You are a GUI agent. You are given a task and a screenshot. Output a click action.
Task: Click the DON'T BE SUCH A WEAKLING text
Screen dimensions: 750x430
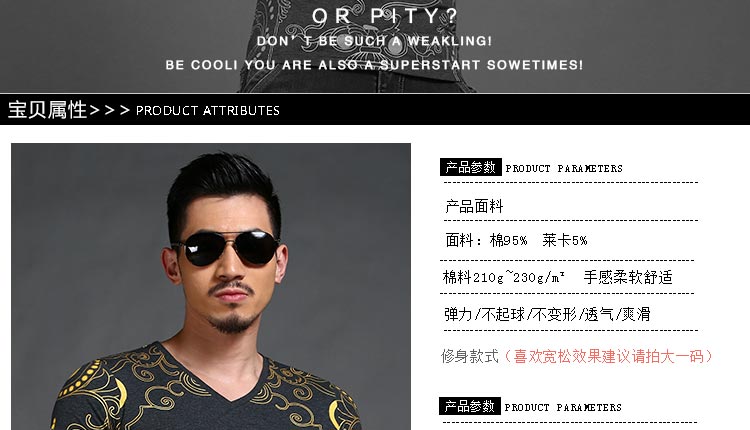point(374,41)
